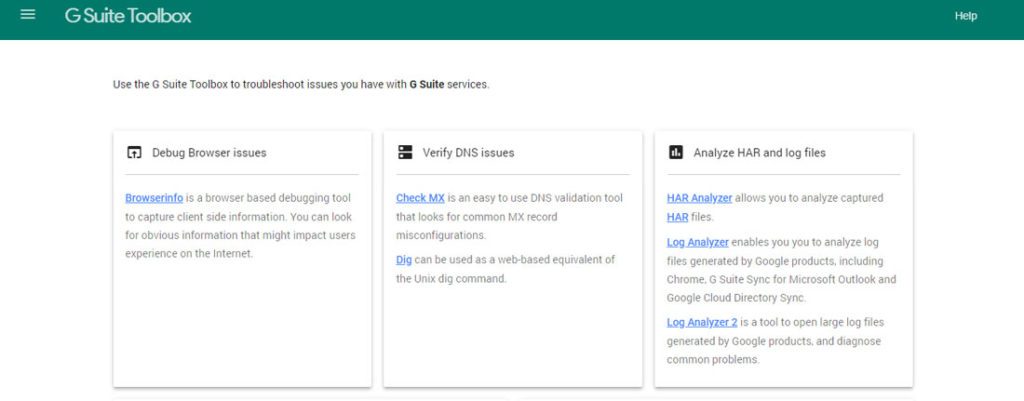Open the Dig tool link
The width and height of the screenshot is (1024, 401).
404,260
